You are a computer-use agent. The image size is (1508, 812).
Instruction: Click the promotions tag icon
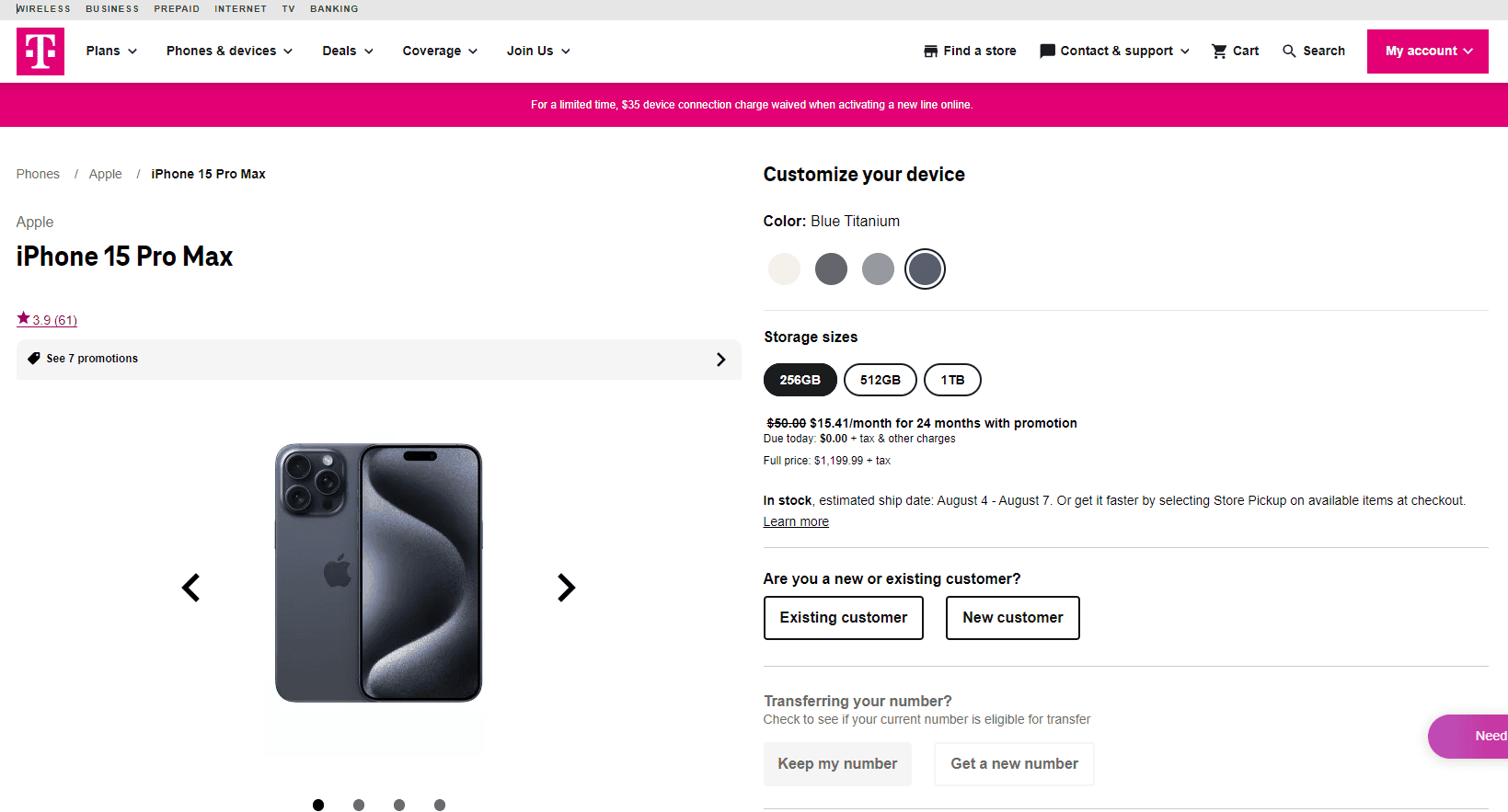click(x=34, y=359)
